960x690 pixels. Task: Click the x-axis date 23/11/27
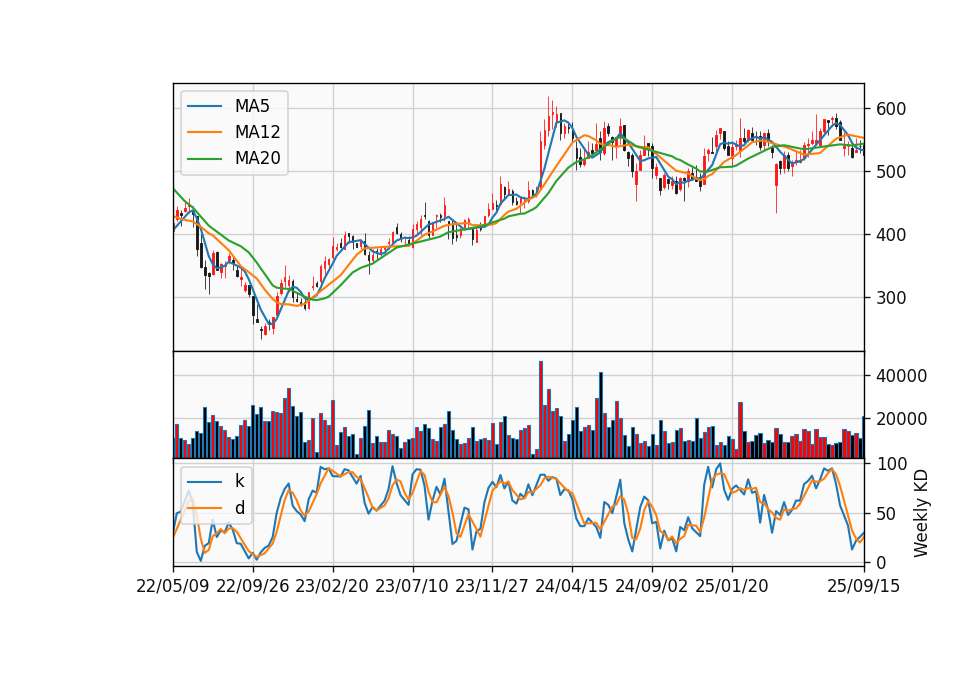[492, 587]
